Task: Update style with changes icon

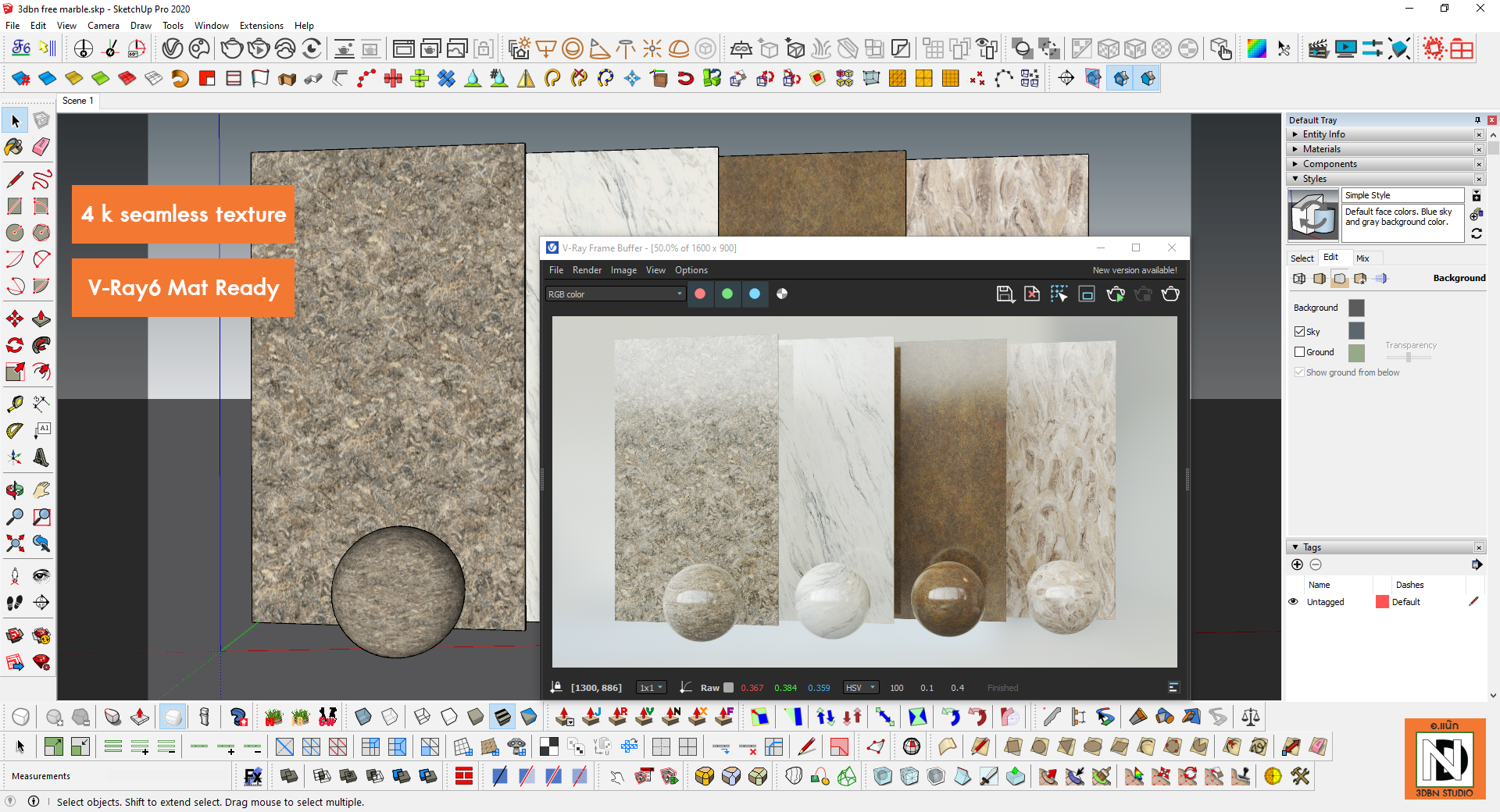Action: [x=1477, y=233]
